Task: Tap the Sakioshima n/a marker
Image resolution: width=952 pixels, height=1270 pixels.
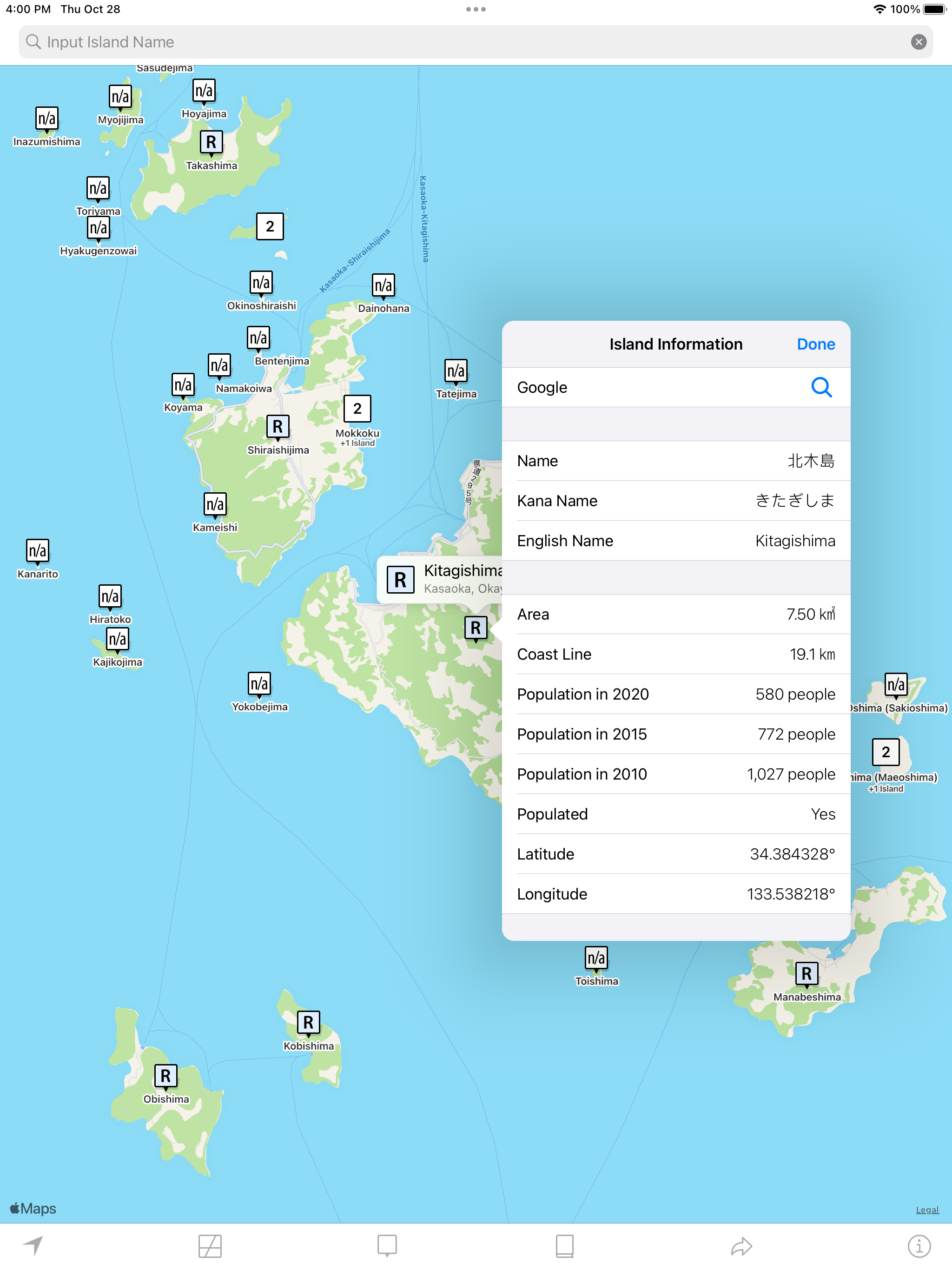Action: (896, 685)
